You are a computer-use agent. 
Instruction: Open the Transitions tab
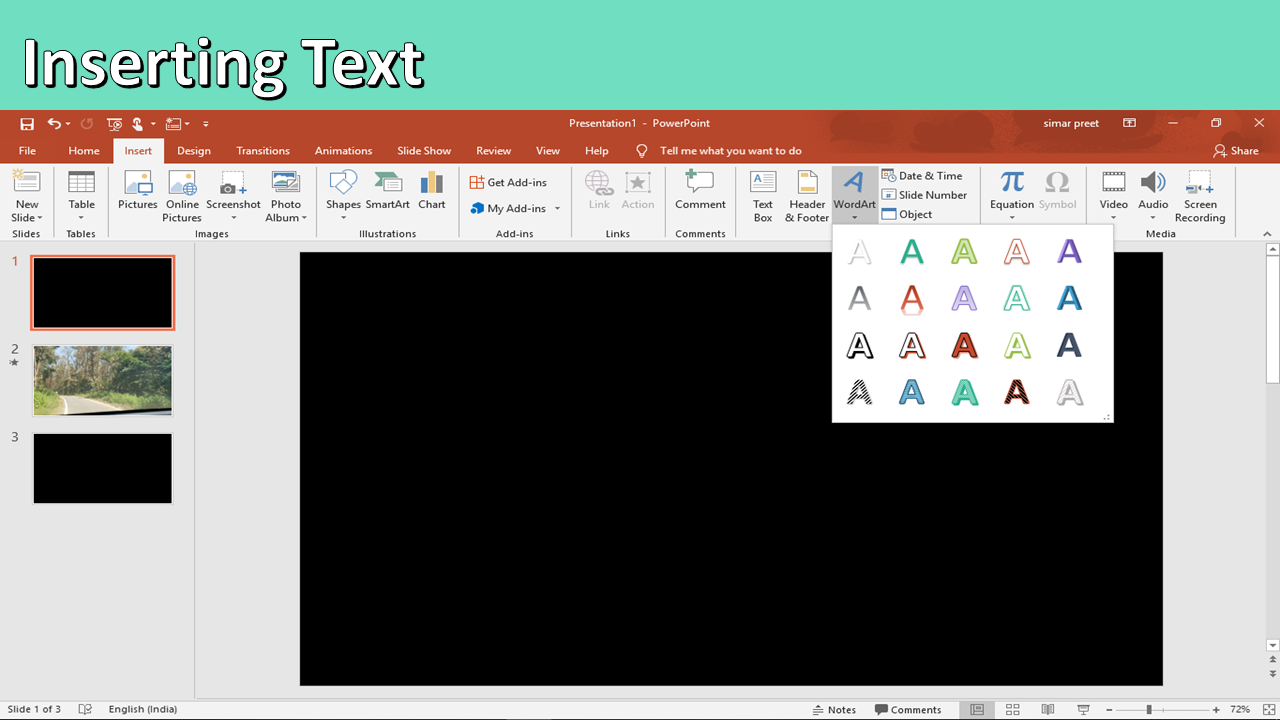point(263,151)
